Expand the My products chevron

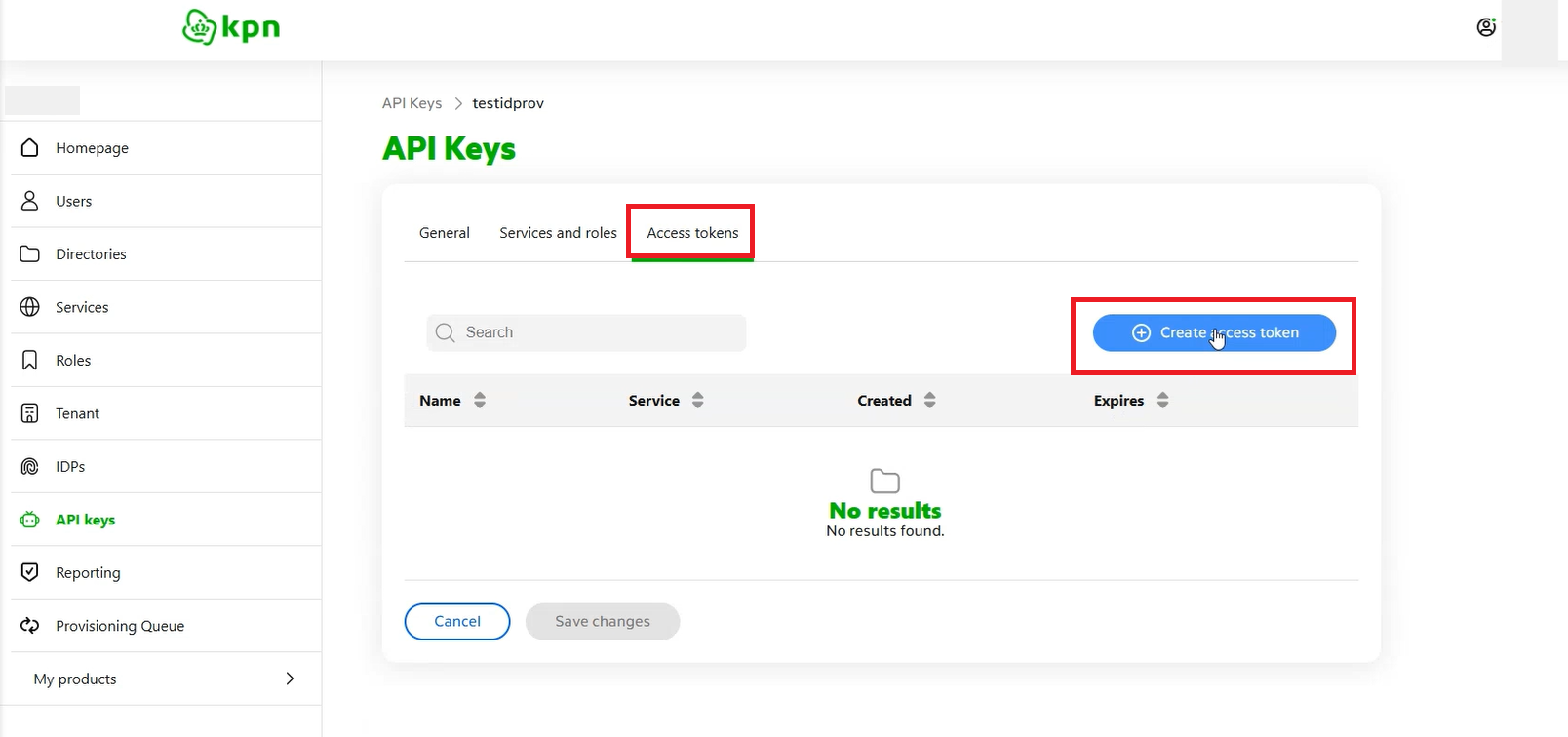(x=290, y=679)
